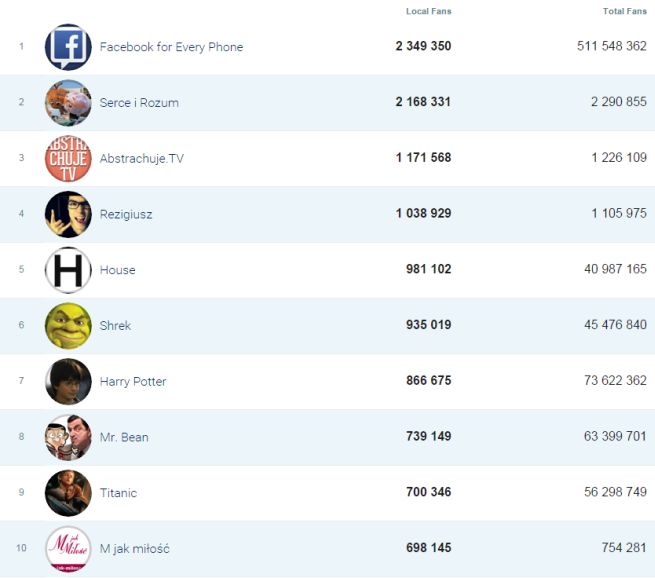Click the Titanic page thumbnail
Screen dimensions: 655x578
[x=68, y=493]
